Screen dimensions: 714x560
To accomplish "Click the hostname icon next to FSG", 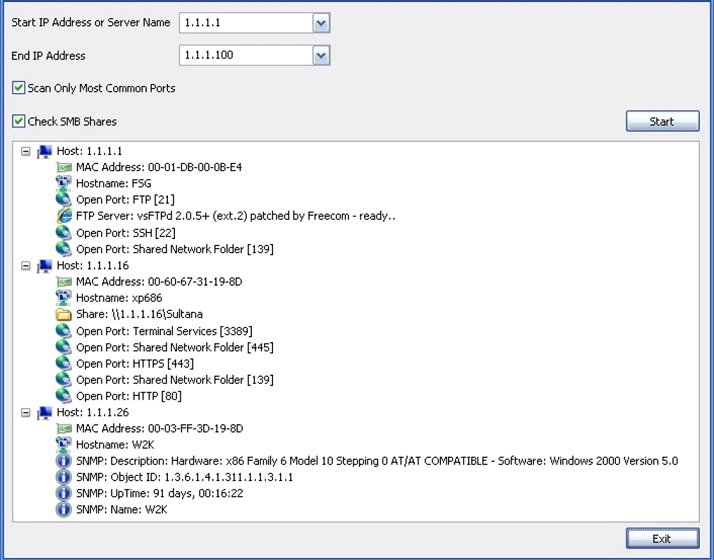I will pos(64,184).
